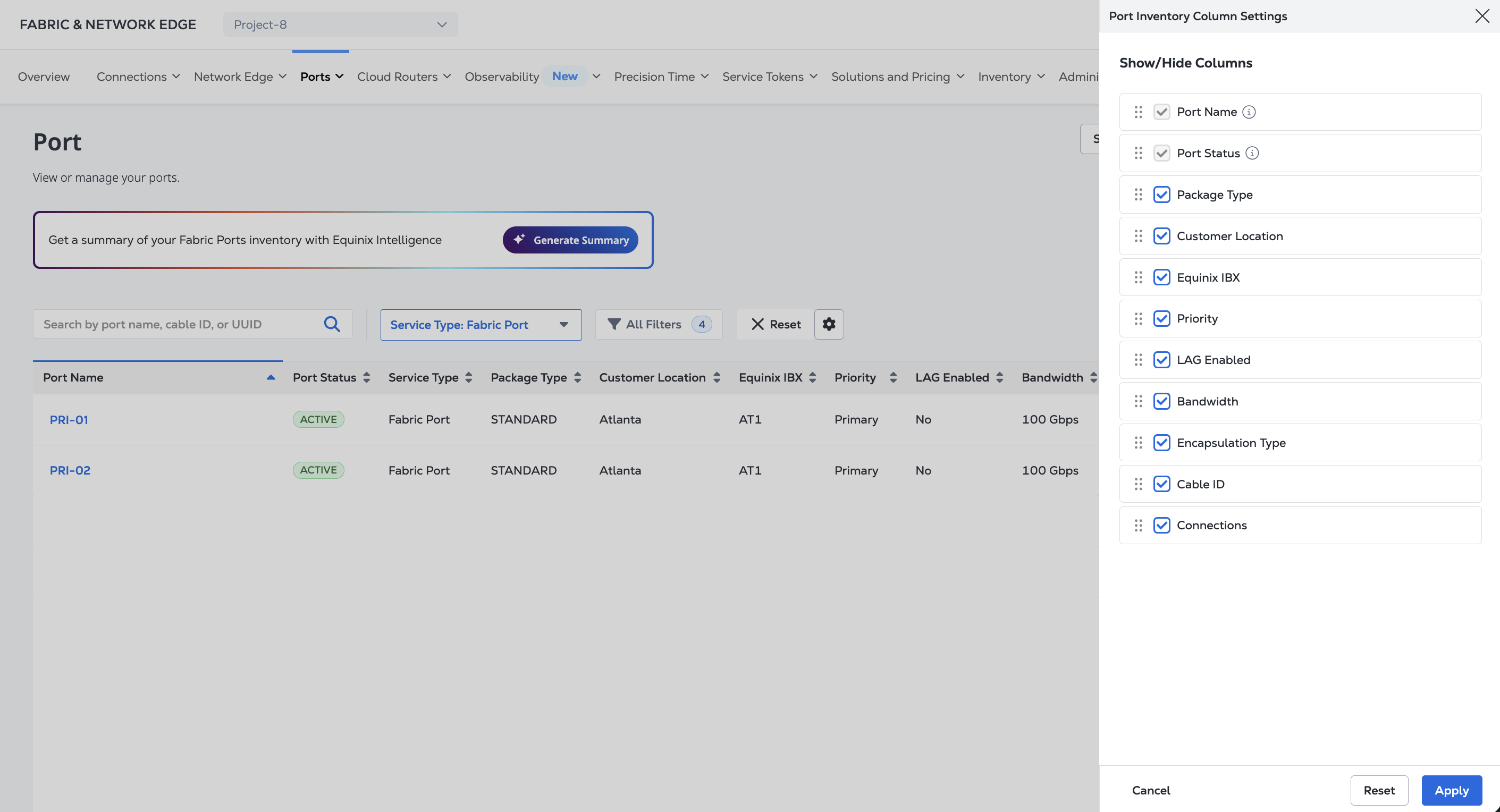Open the Observability New menu
The width and height of the screenshot is (1500, 812).
pos(532,76)
